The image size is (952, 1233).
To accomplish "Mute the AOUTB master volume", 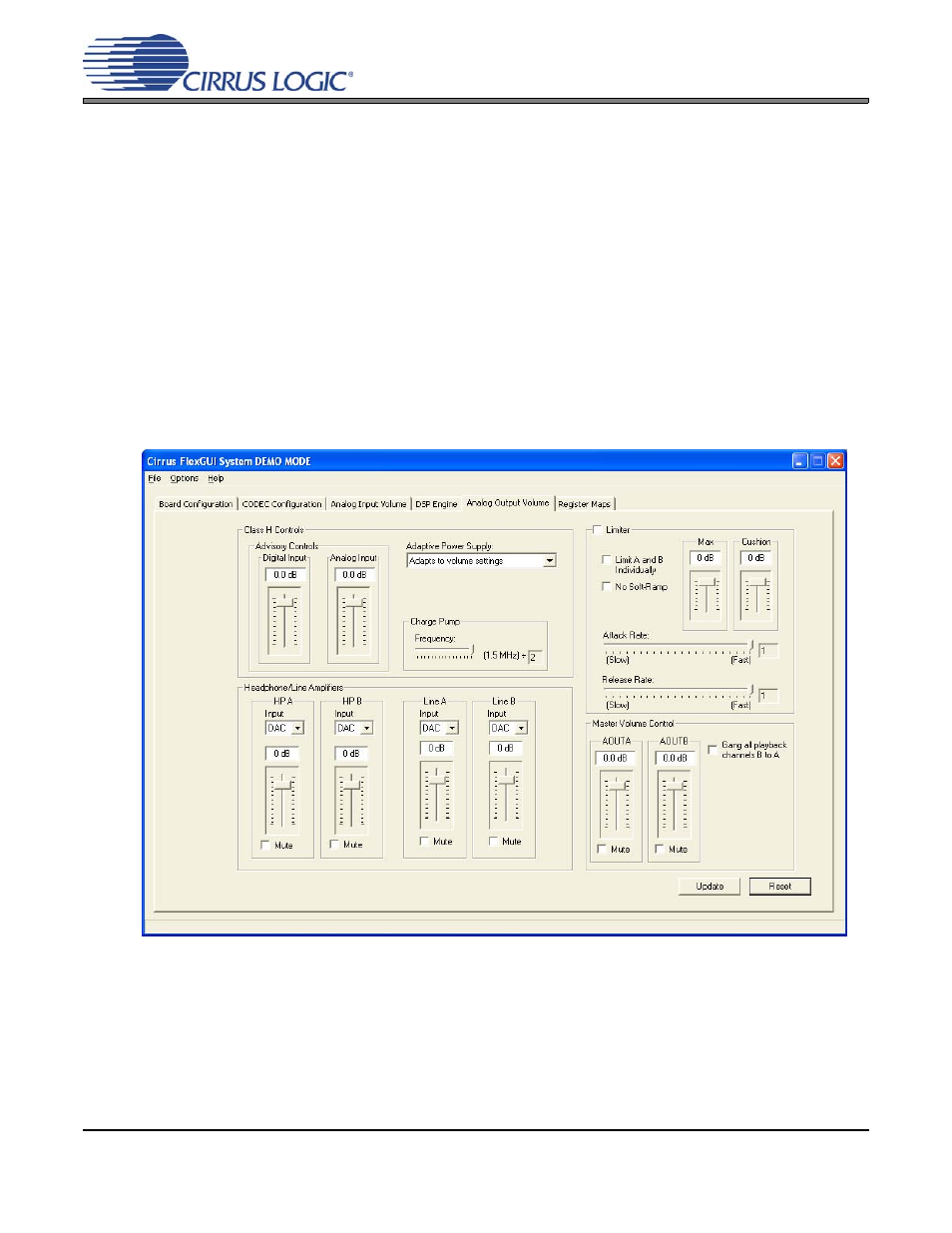I will click(660, 850).
